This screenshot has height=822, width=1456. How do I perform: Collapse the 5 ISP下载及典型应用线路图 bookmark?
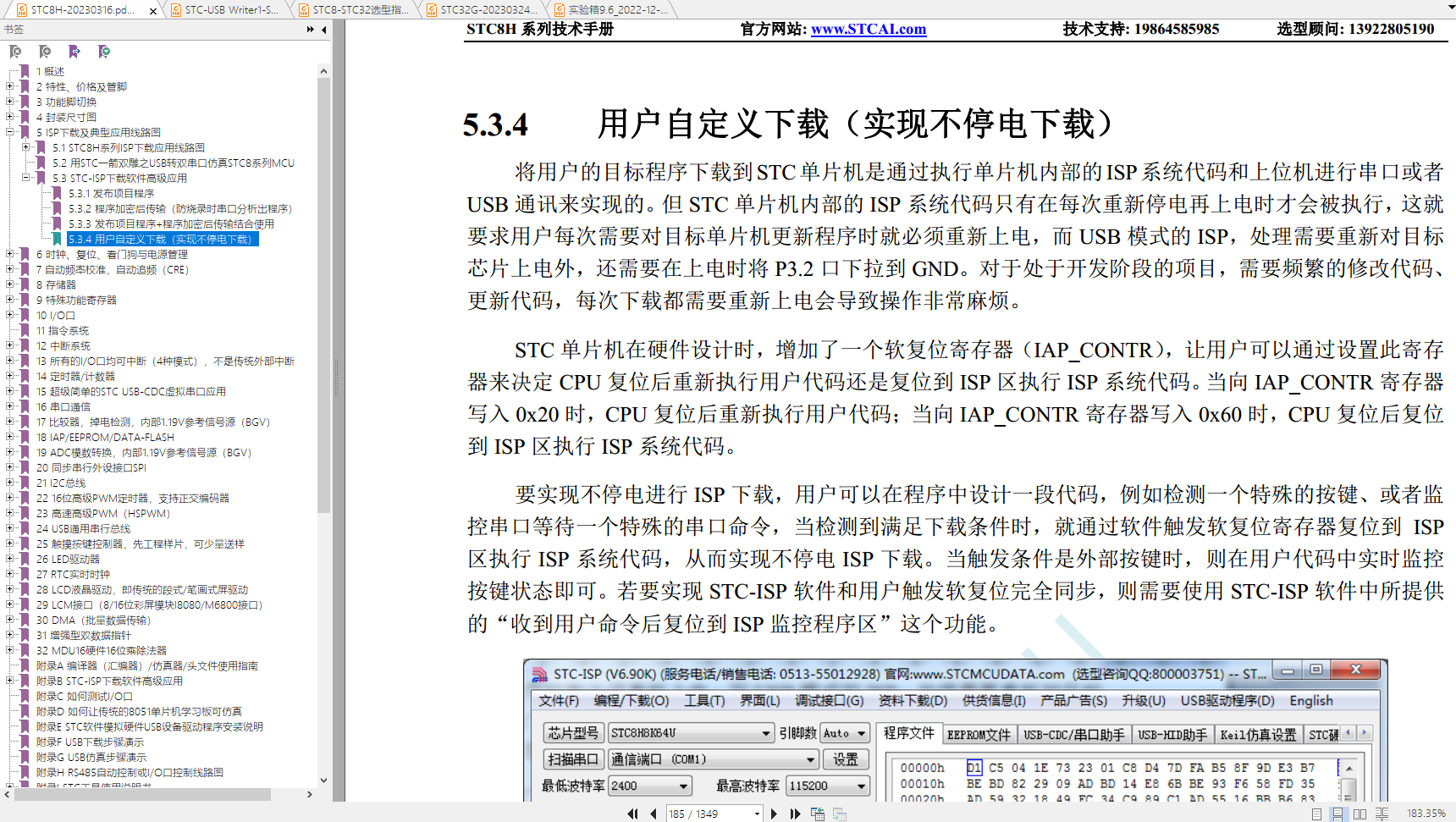click(x=10, y=132)
